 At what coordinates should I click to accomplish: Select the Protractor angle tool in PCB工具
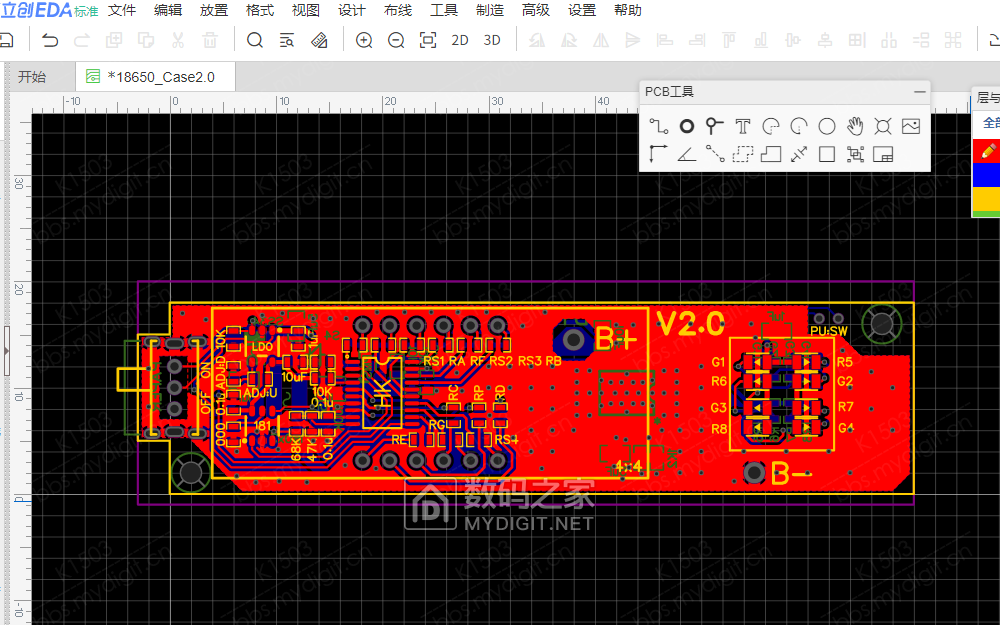tap(687, 154)
